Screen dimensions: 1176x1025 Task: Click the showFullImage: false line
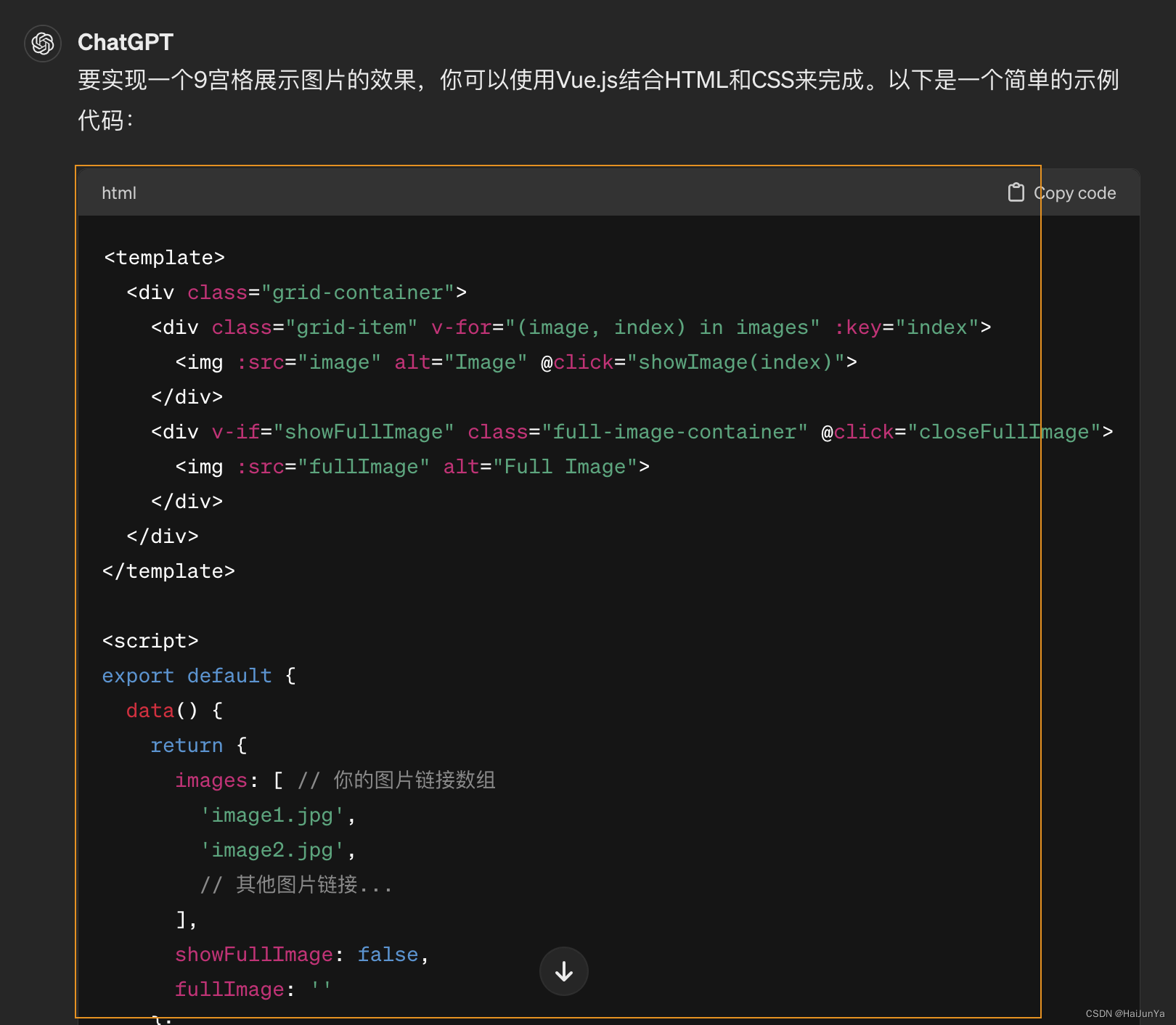(x=302, y=955)
